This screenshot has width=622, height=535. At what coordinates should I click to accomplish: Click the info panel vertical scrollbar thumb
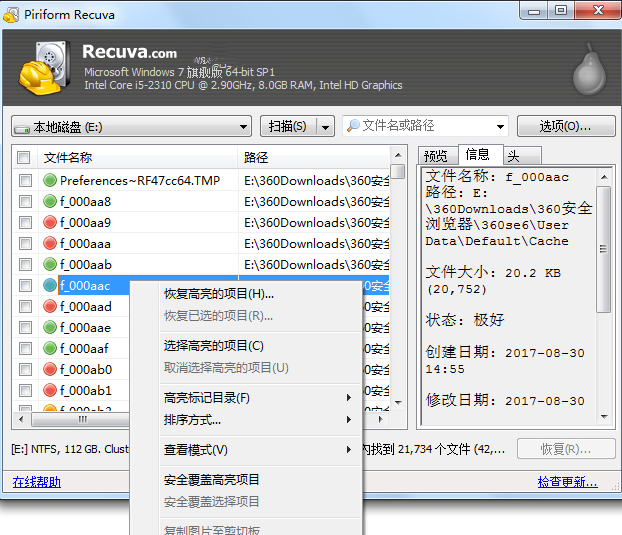[x=604, y=249]
